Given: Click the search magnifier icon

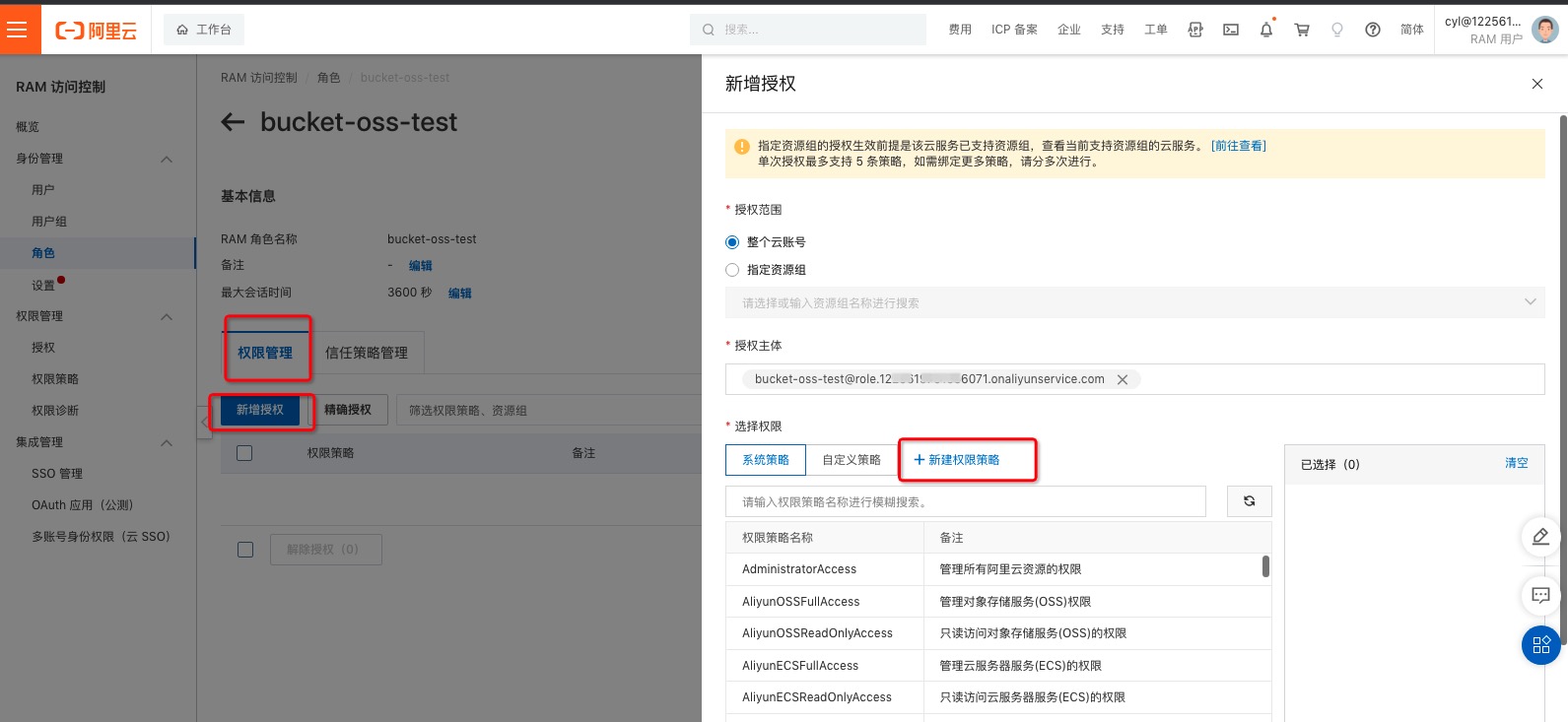Looking at the screenshot, I should point(708,30).
